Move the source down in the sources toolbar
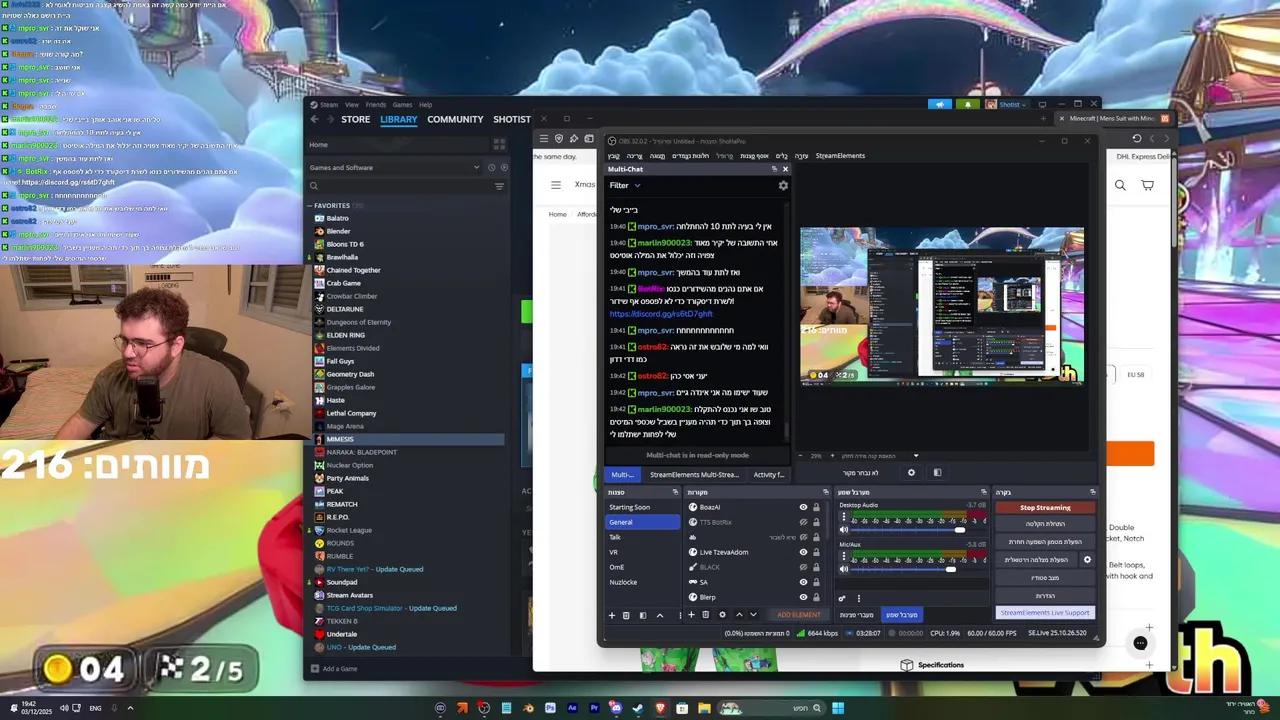 (753, 615)
